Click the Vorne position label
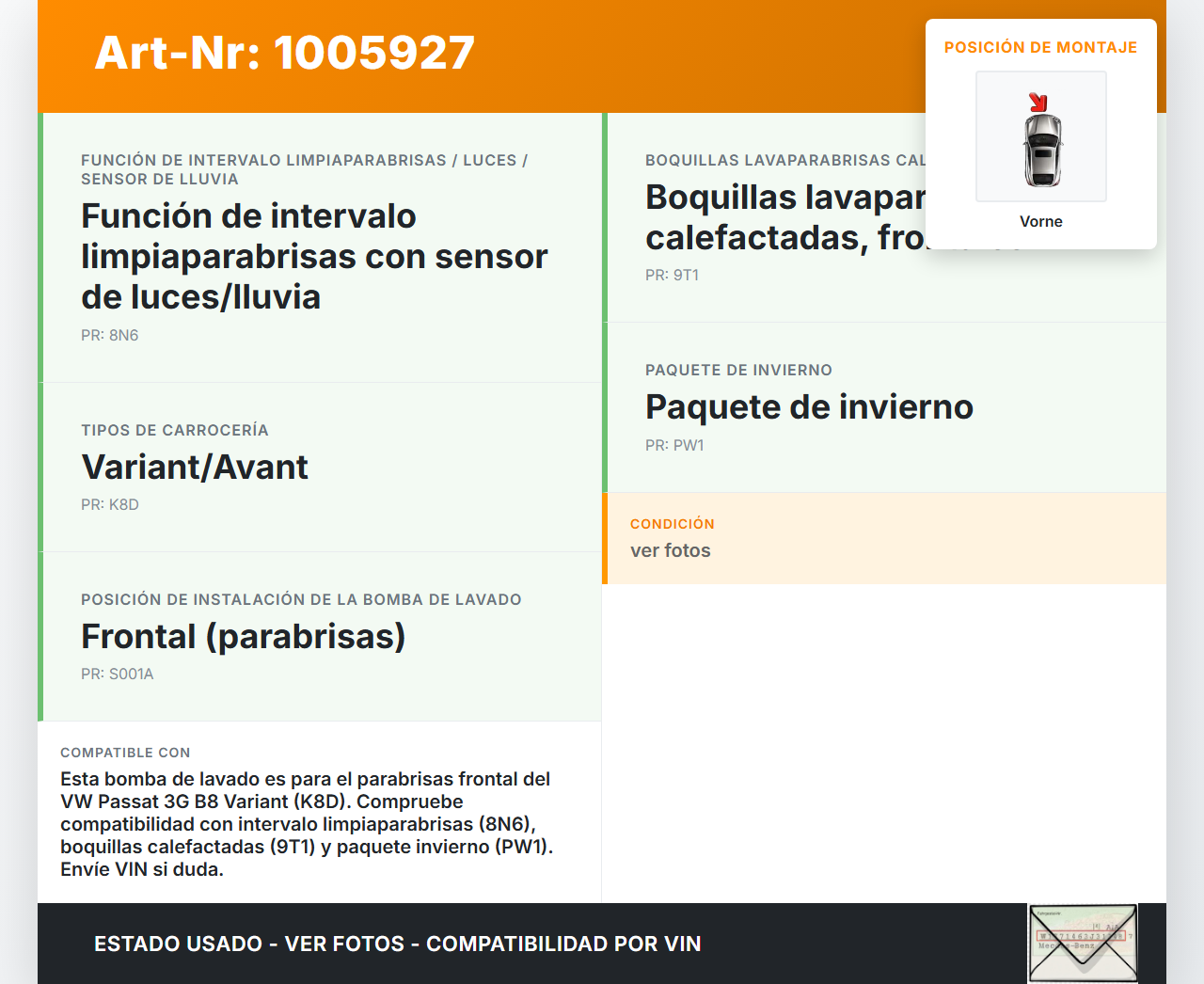Screen dimensions: 1204x984 (x=1040, y=221)
